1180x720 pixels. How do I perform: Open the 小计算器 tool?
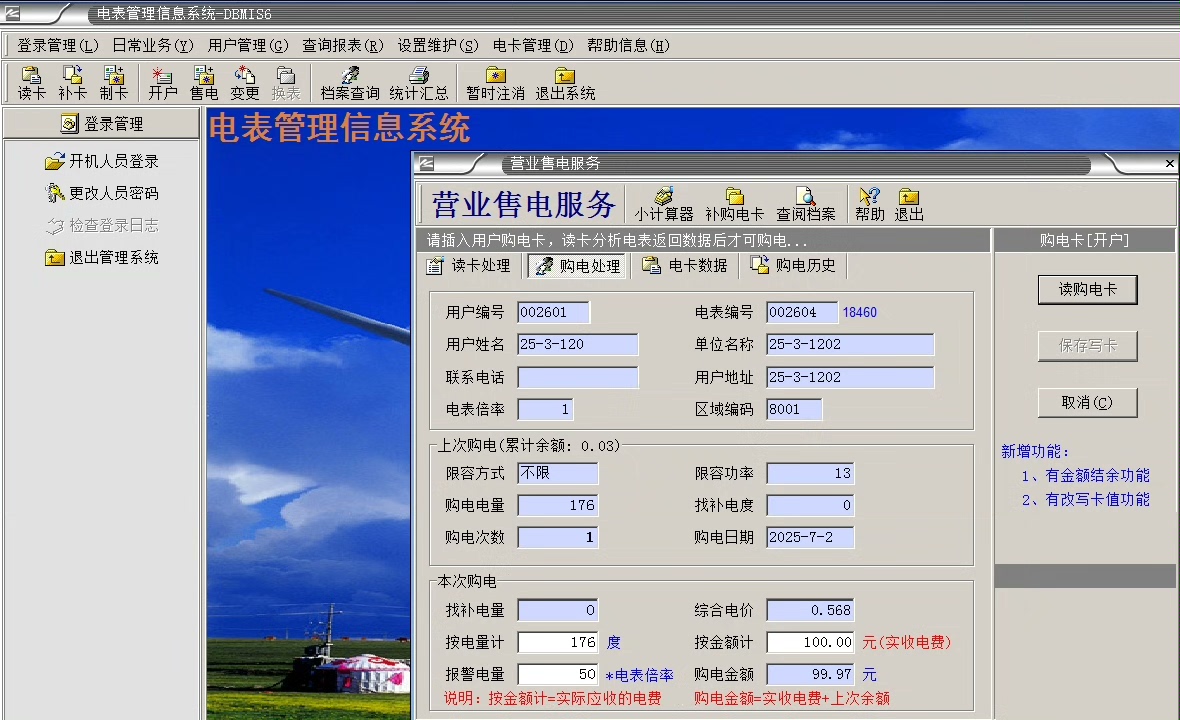click(663, 204)
